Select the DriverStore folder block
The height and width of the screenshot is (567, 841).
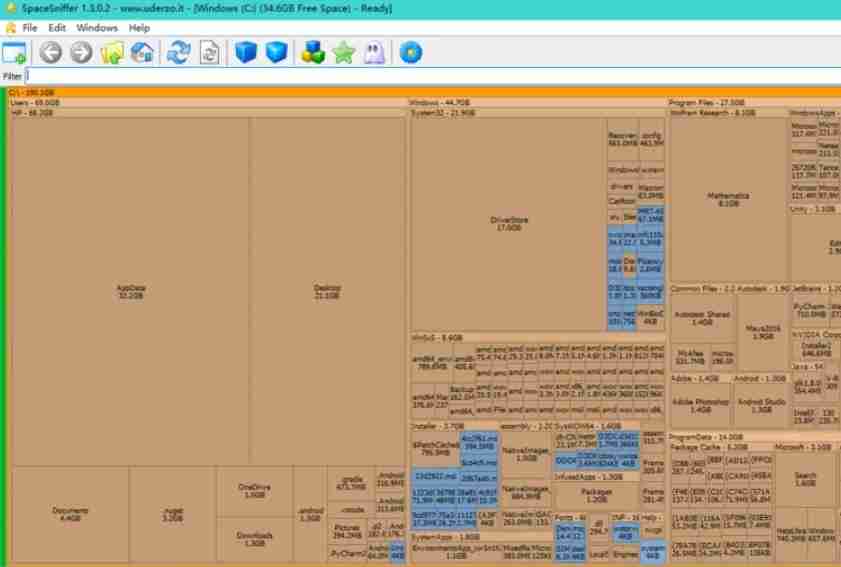coord(509,224)
